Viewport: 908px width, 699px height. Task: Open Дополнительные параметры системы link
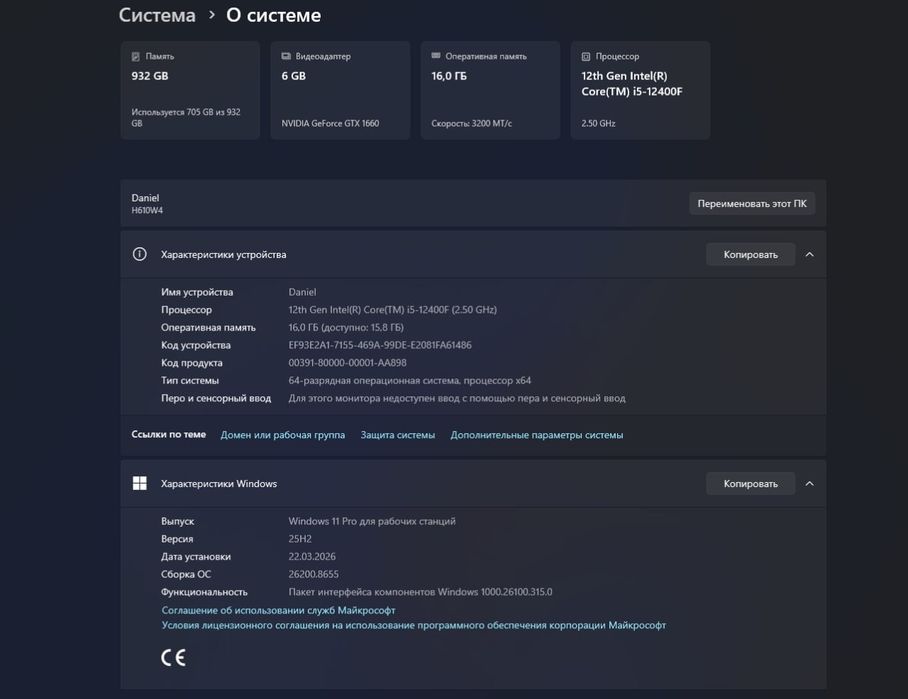coord(537,435)
